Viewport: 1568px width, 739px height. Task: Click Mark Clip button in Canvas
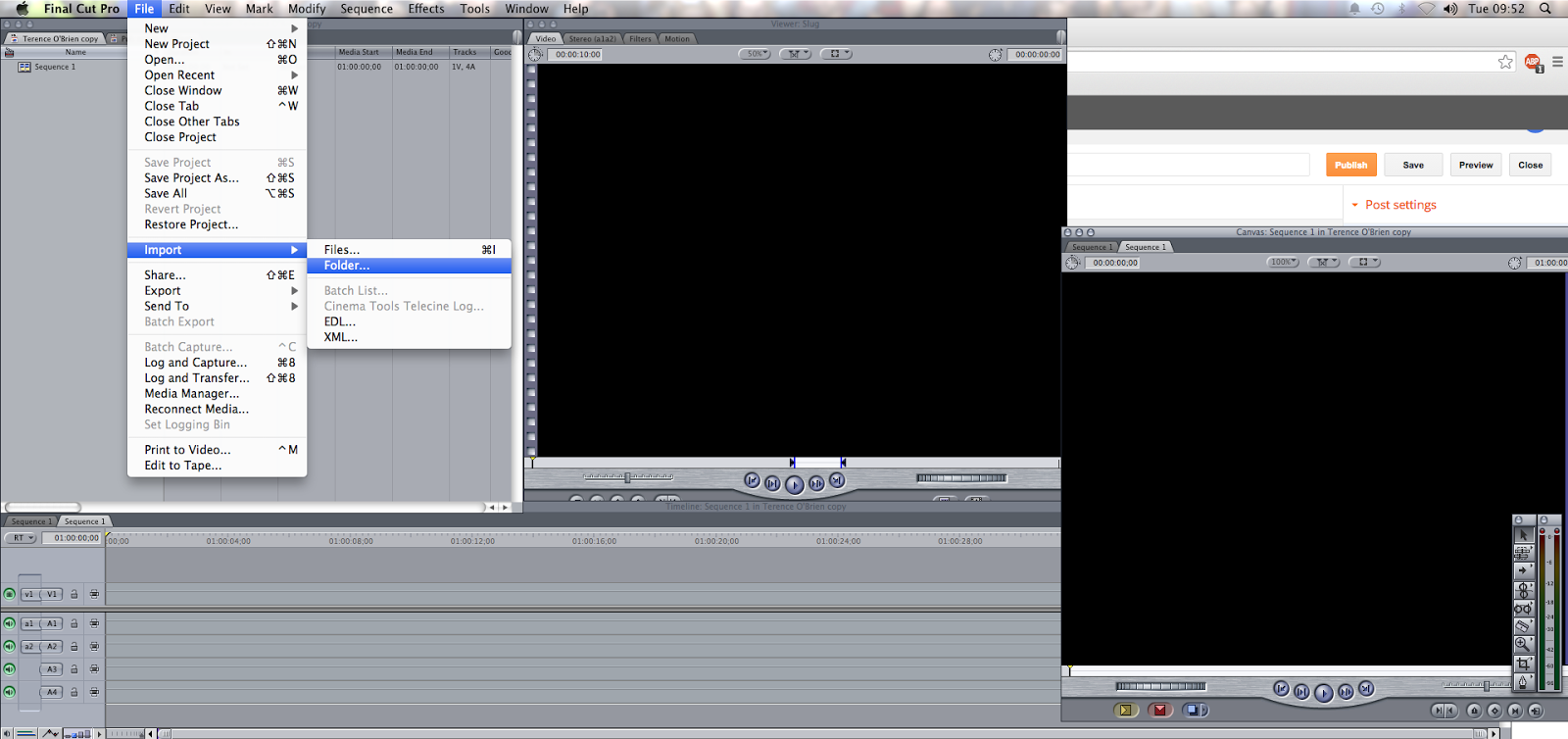point(1515,711)
